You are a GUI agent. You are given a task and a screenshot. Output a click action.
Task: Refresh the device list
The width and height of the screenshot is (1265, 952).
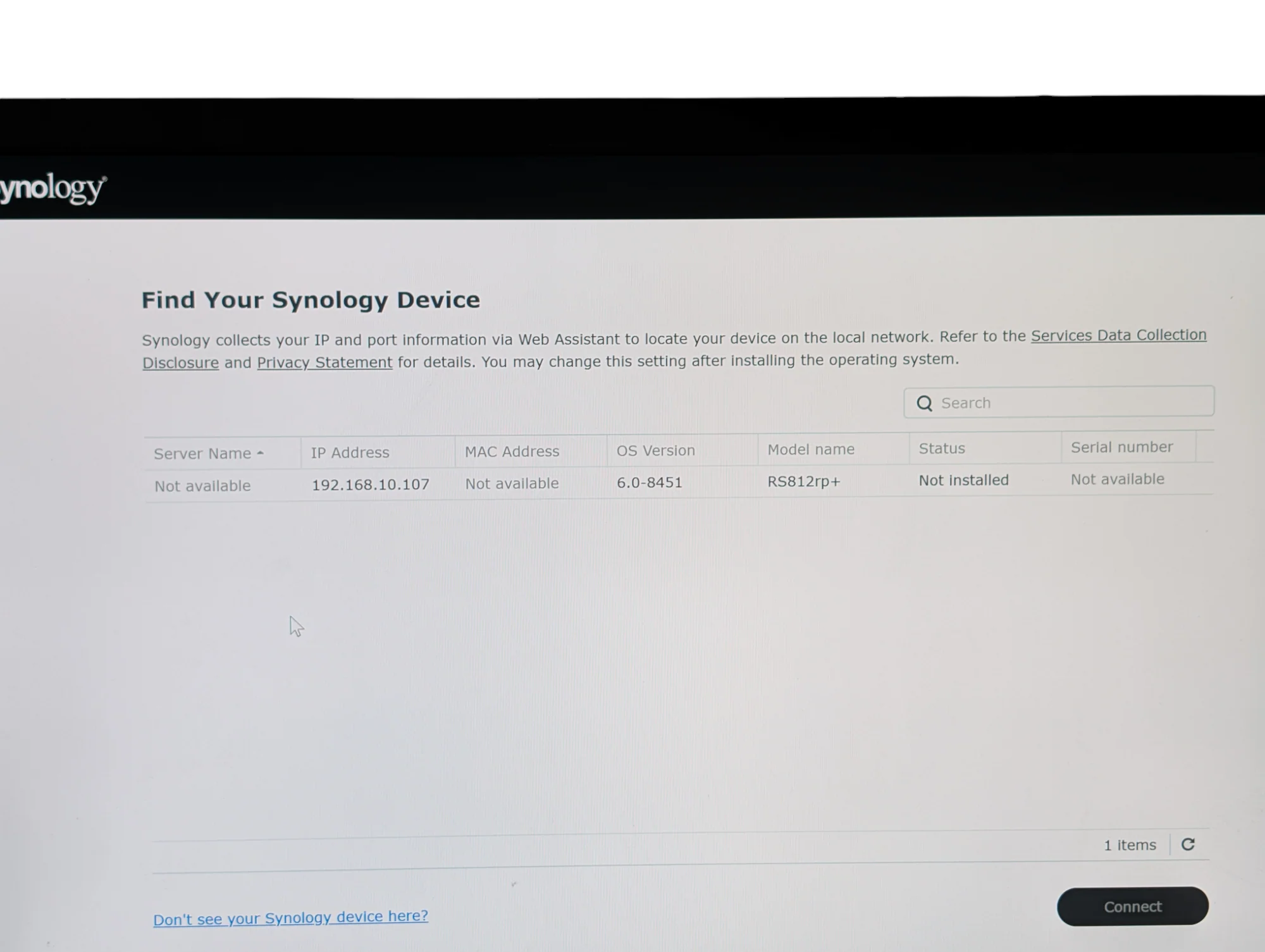(x=1188, y=844)
